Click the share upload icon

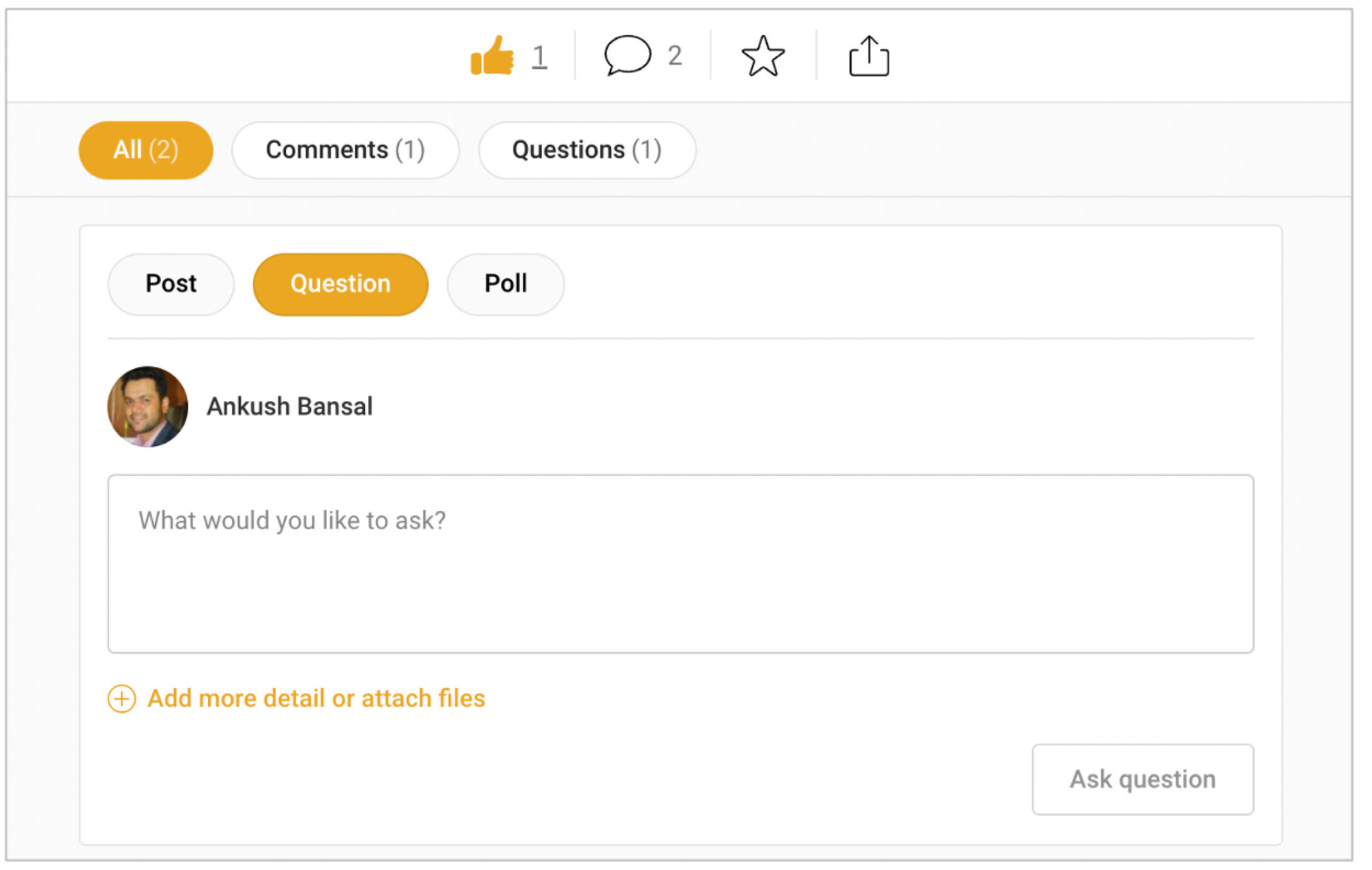(x=869, y=56)
